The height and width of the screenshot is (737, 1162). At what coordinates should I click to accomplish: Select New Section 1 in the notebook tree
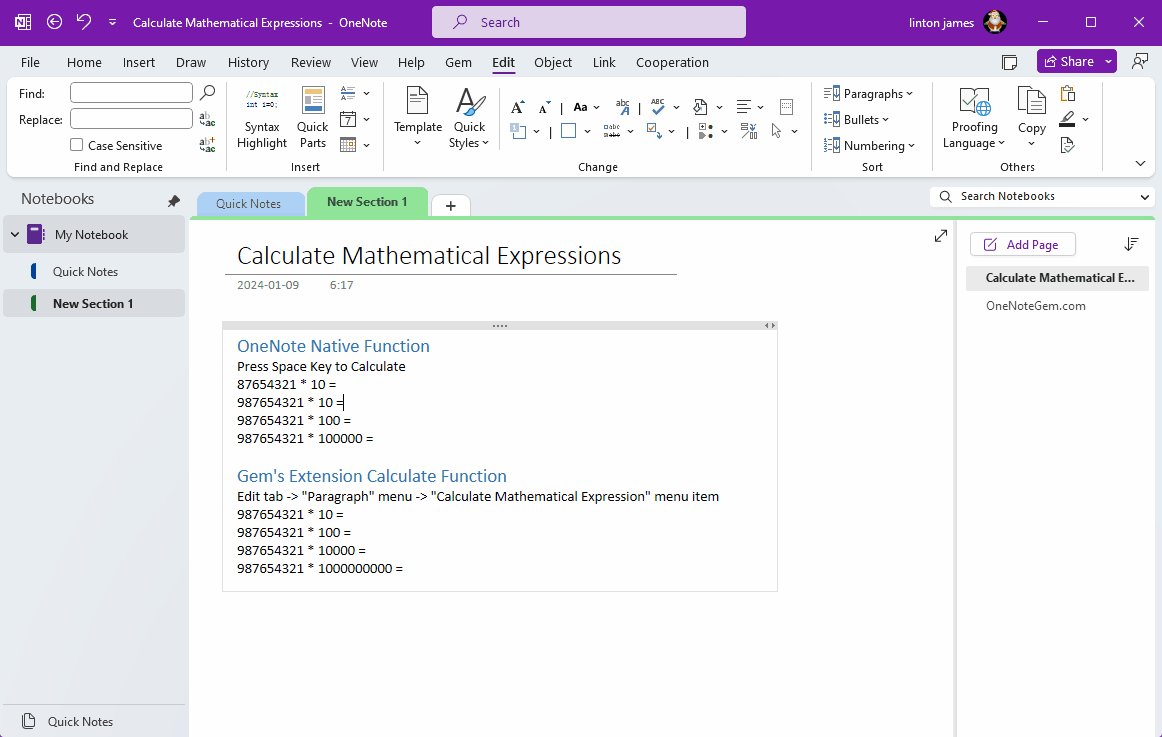93,304
